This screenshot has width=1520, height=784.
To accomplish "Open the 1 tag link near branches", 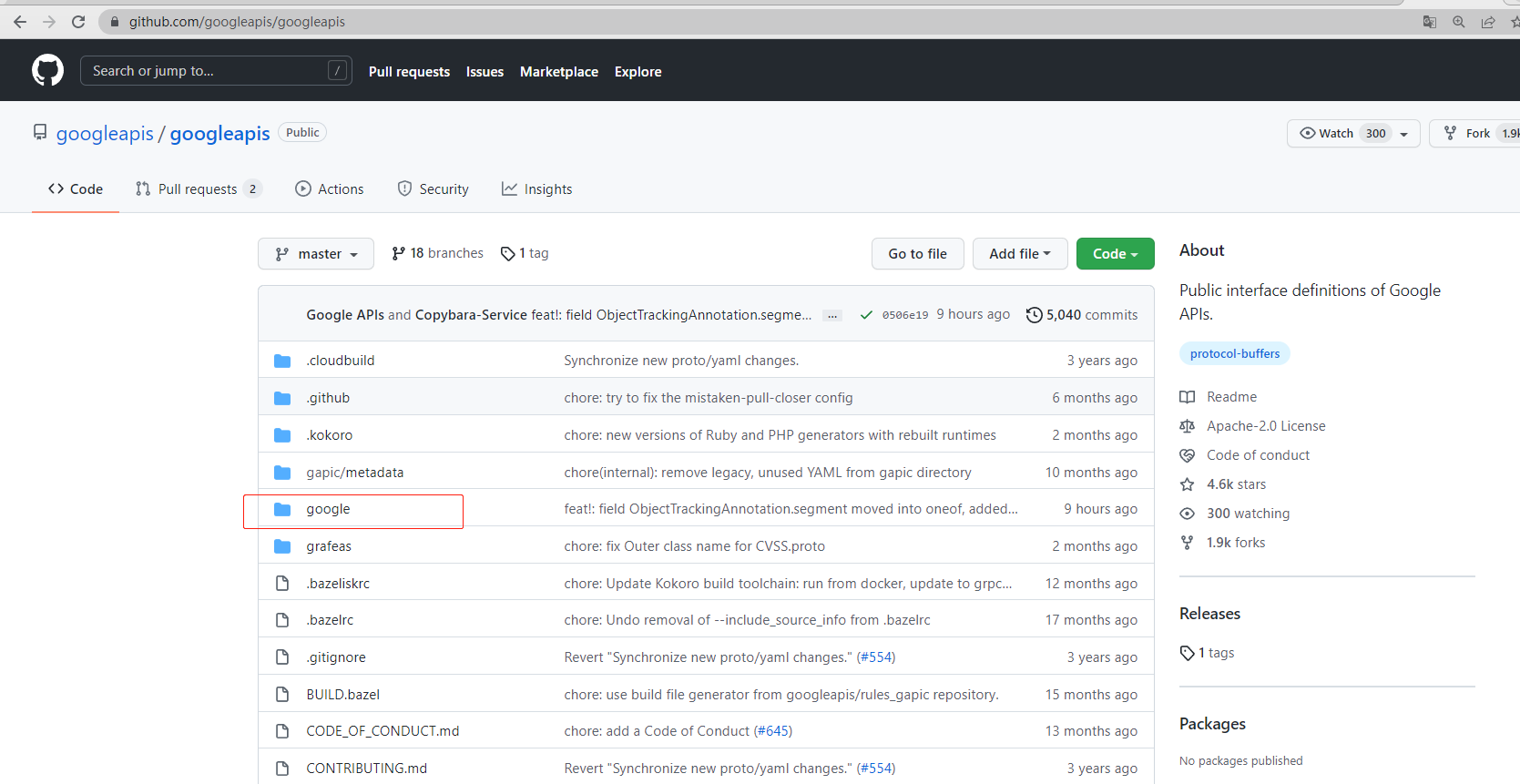I will [x=525, y=253].
